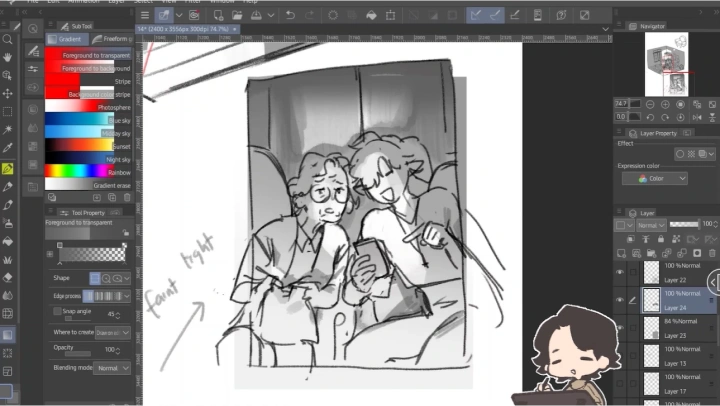
Task: Select the Auto select magic wand tool
Action: click(7, 130)
